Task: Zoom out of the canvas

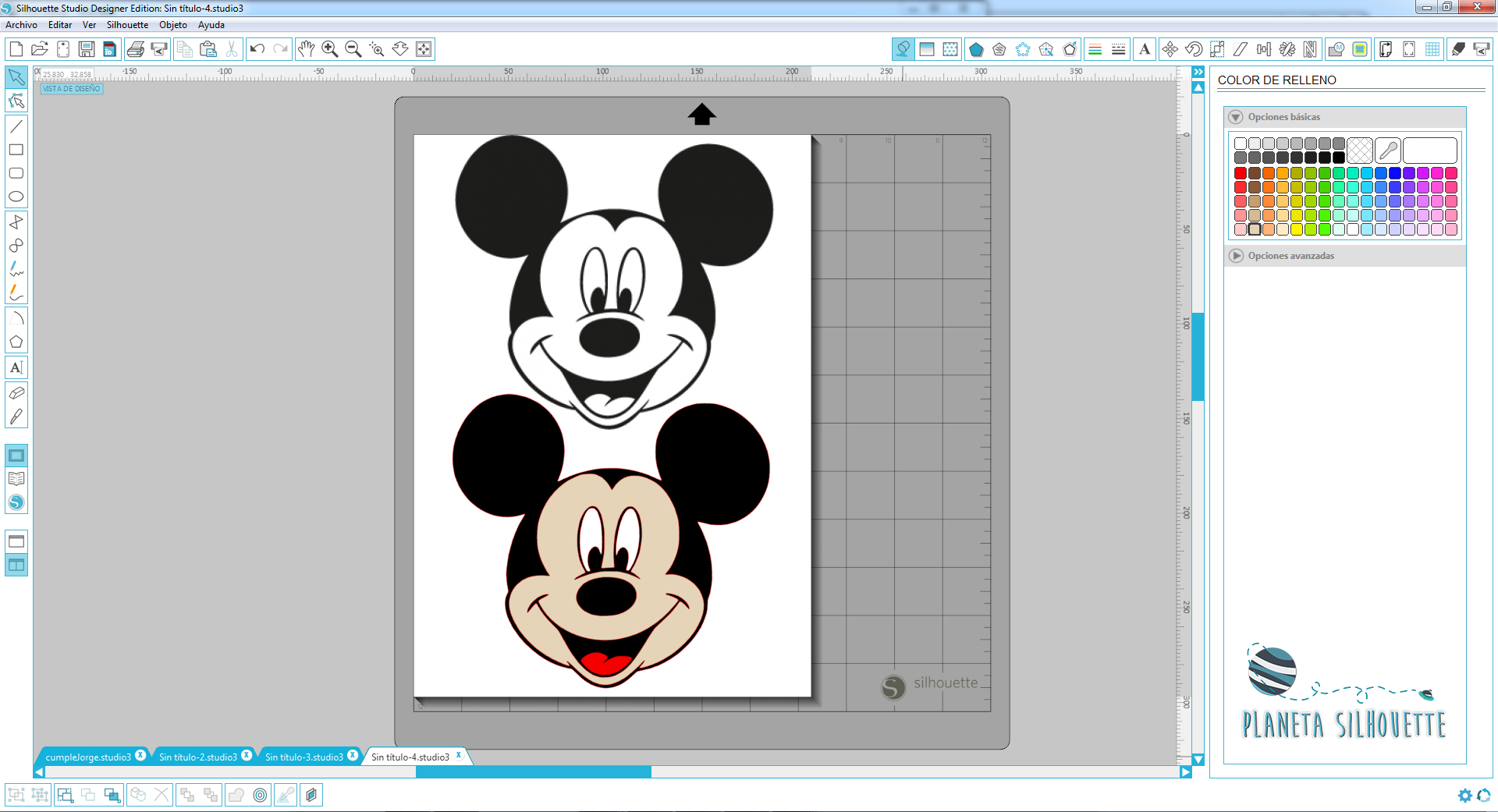Action: point(353,49)
